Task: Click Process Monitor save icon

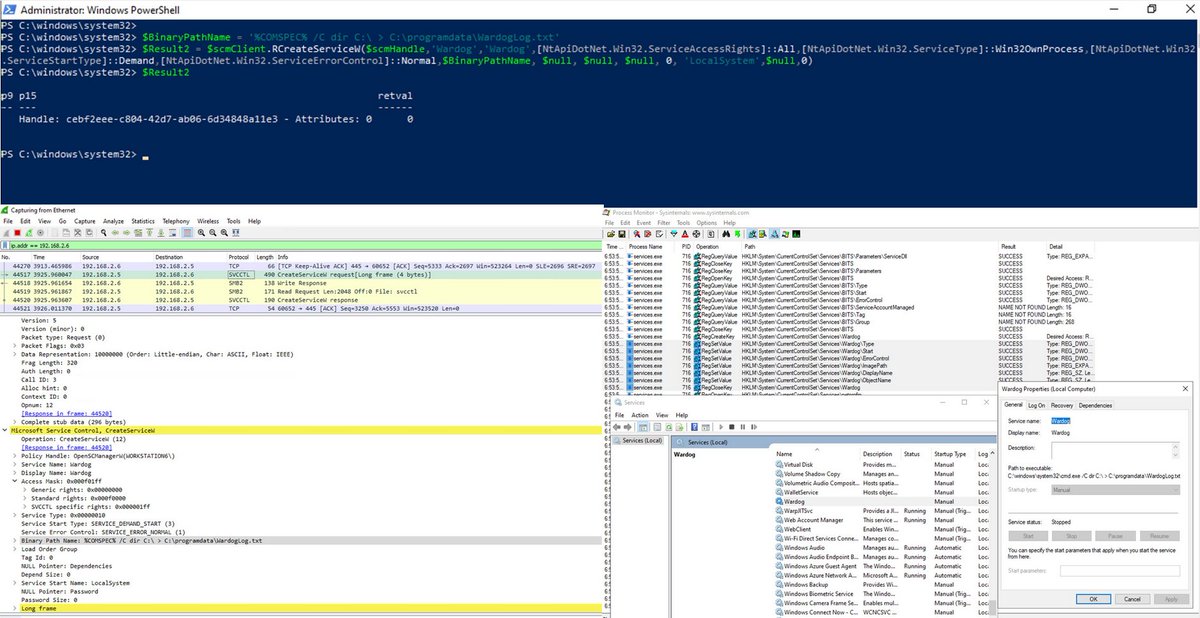Action: pyautogui.click(x=622, y=234)
